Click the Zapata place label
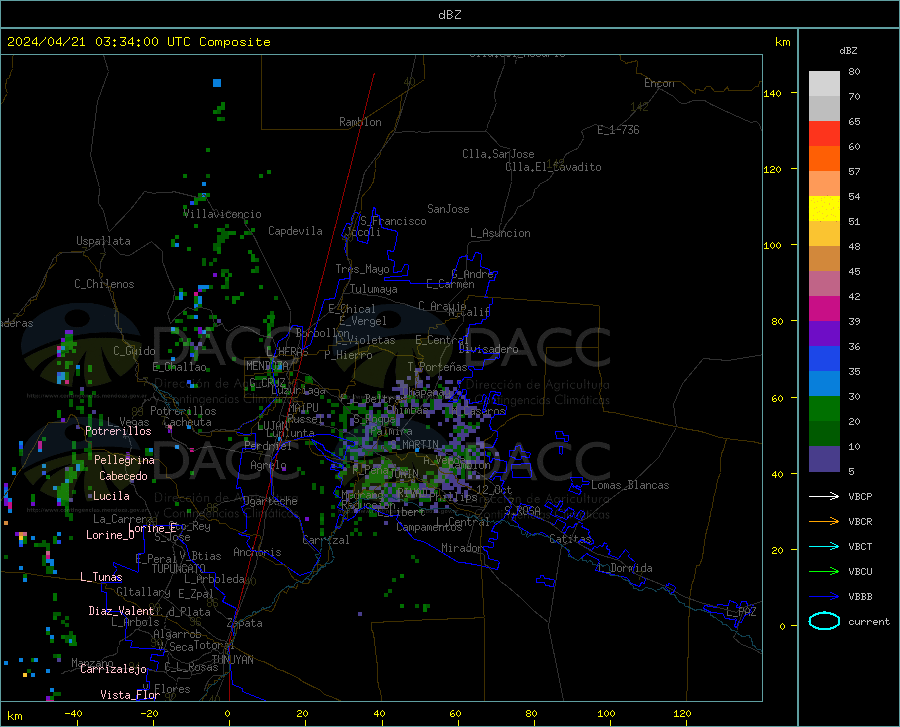 click(x=245, y=623)
